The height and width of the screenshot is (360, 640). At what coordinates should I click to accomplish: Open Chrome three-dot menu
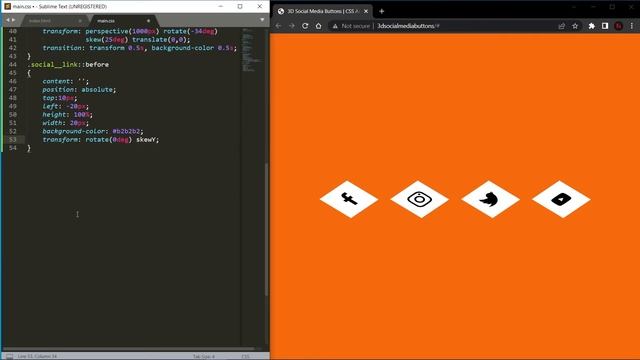pyautogui.click(x=632, y=26)
